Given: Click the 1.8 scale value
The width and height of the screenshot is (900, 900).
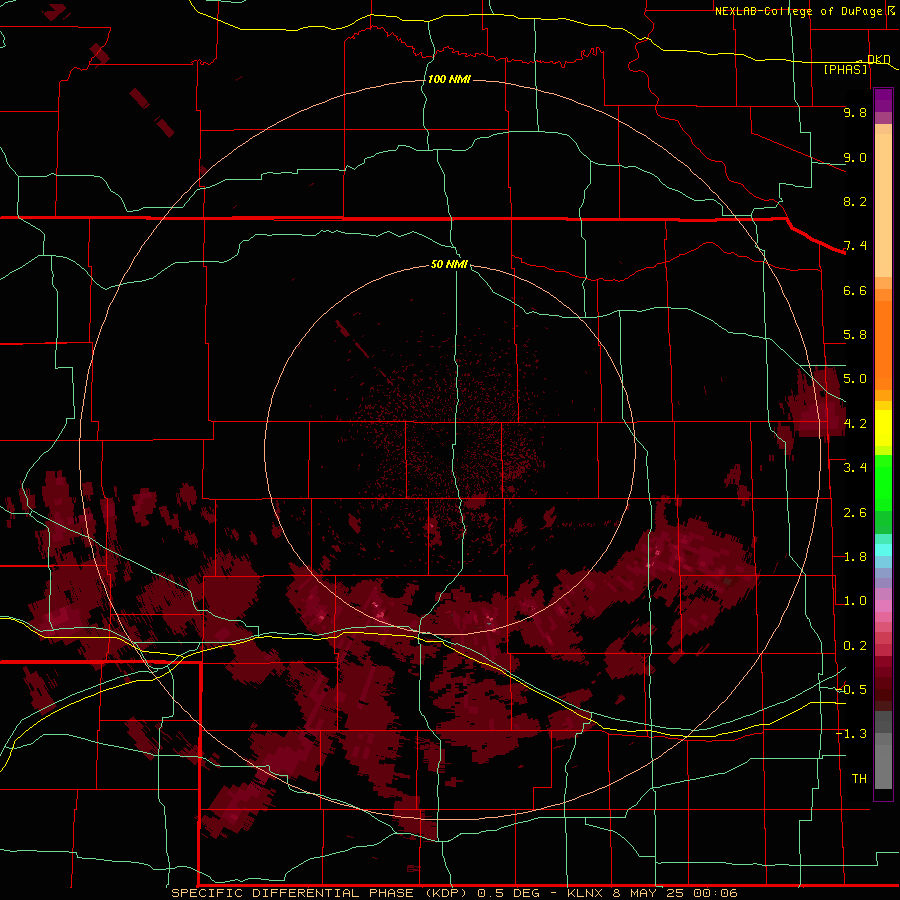Looking at the screenshot, I should click(855, 557).
